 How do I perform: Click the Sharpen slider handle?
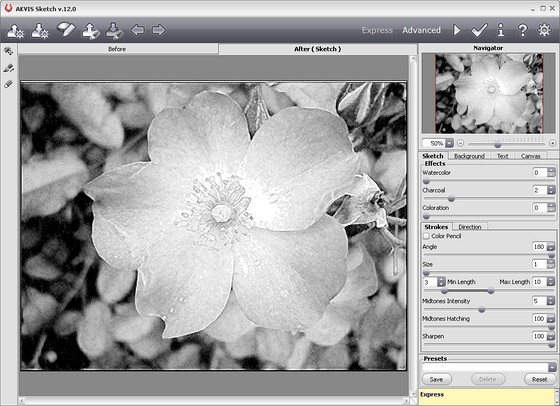(551, 345)
